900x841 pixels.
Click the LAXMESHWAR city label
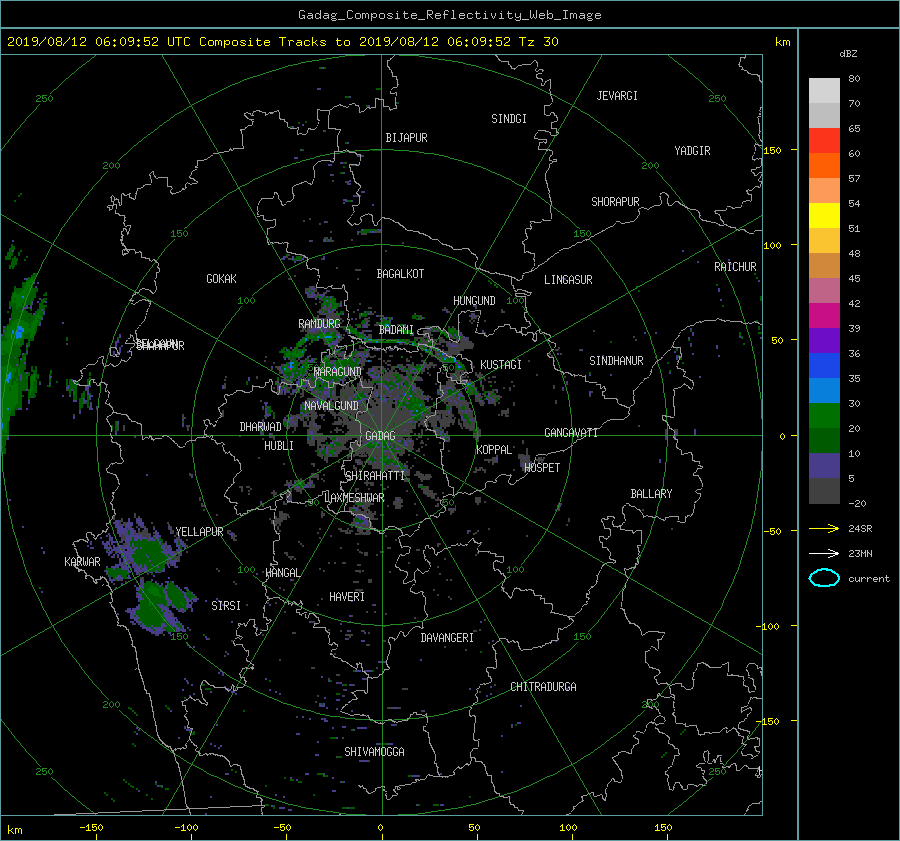coord(354,498)
